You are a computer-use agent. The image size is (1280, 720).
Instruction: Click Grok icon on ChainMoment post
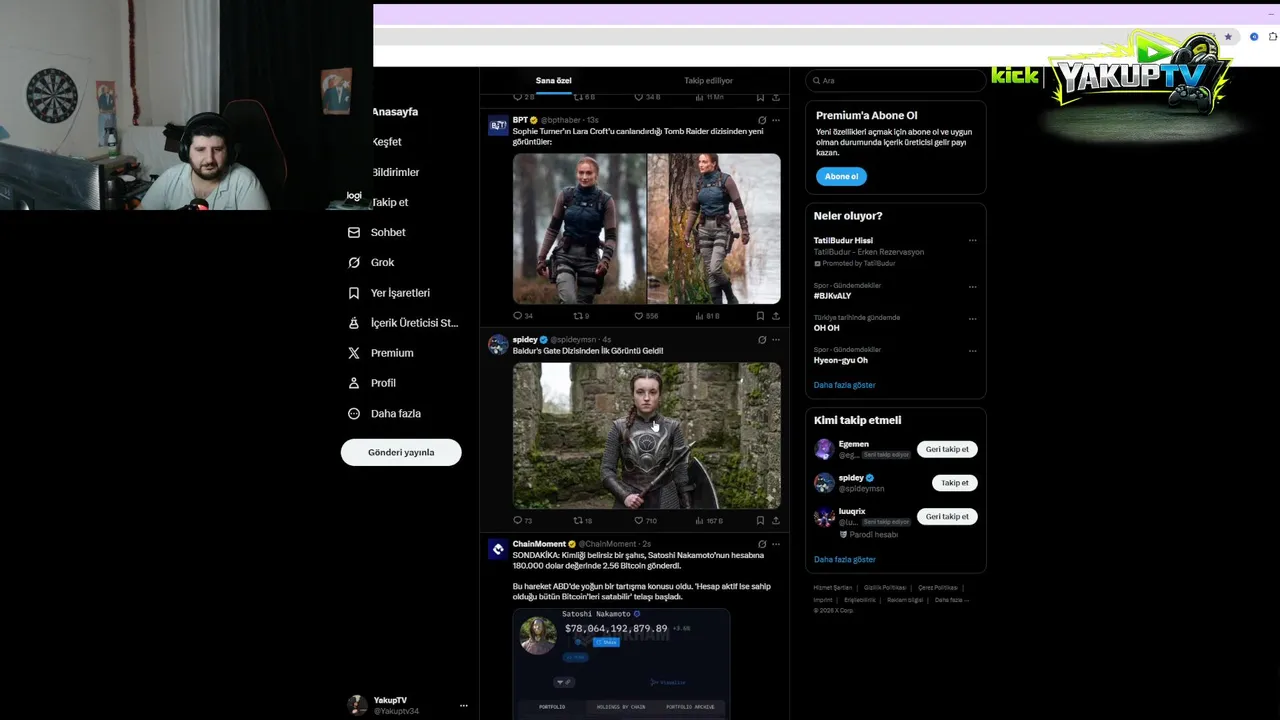coord(762,544)
